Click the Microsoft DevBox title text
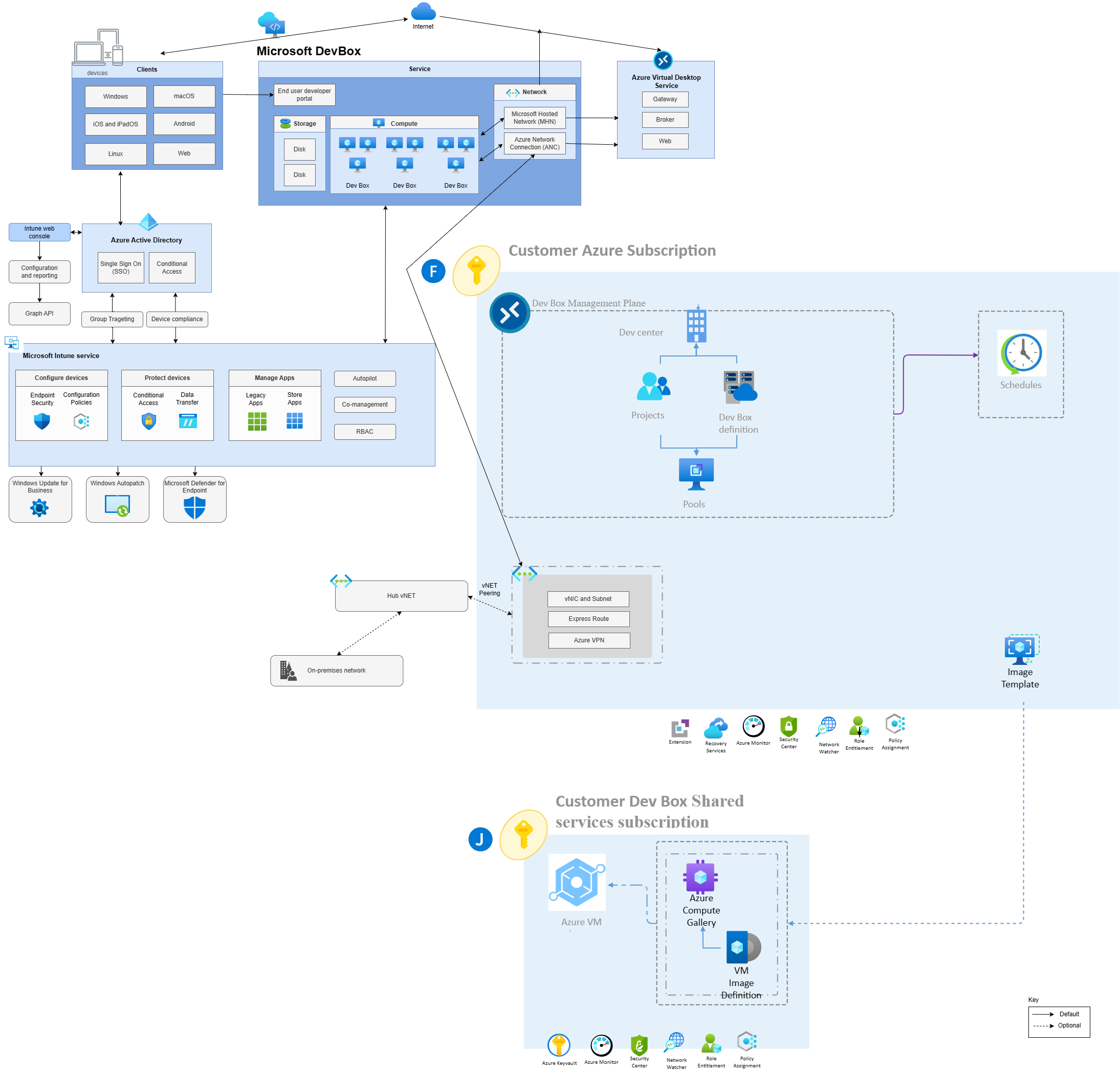 [x=309, y=51]
